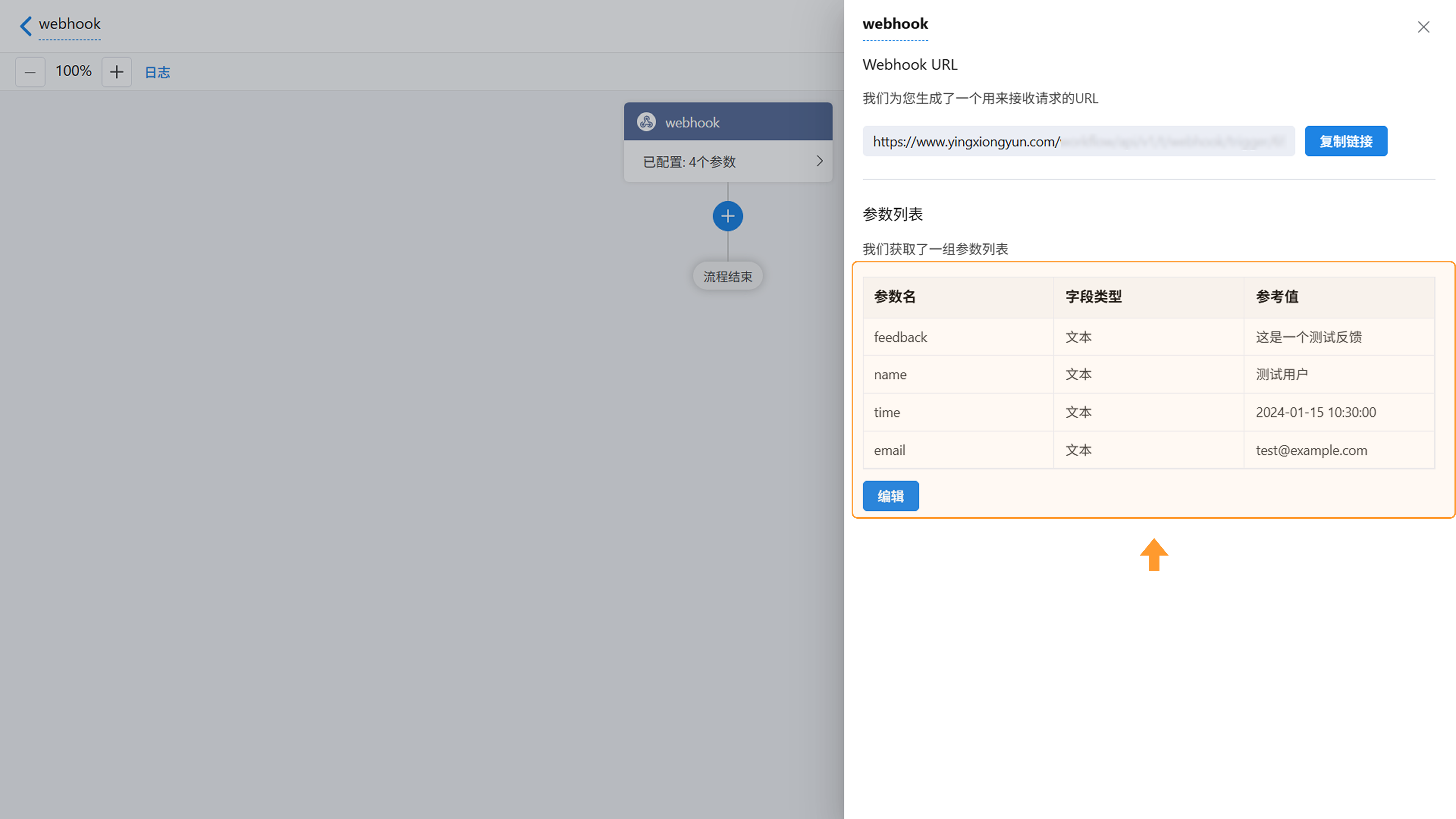The height and width of the screenshot is (819, 1456).
Task: Click the 参考值 column header
Action: [1277, 297]
